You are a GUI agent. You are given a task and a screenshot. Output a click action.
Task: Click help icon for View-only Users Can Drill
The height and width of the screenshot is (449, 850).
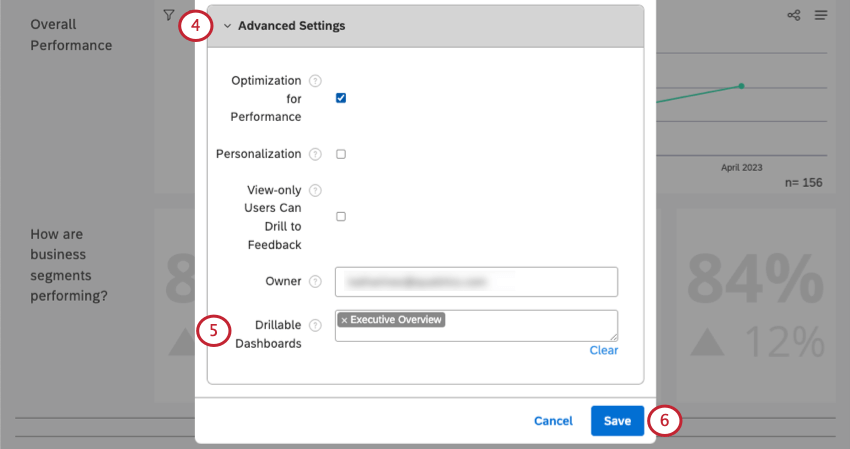(315, 190)
